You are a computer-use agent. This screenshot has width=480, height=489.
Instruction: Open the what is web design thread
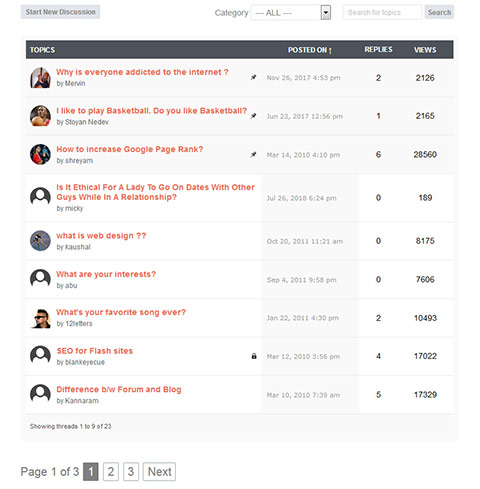[x=101, y=236]
